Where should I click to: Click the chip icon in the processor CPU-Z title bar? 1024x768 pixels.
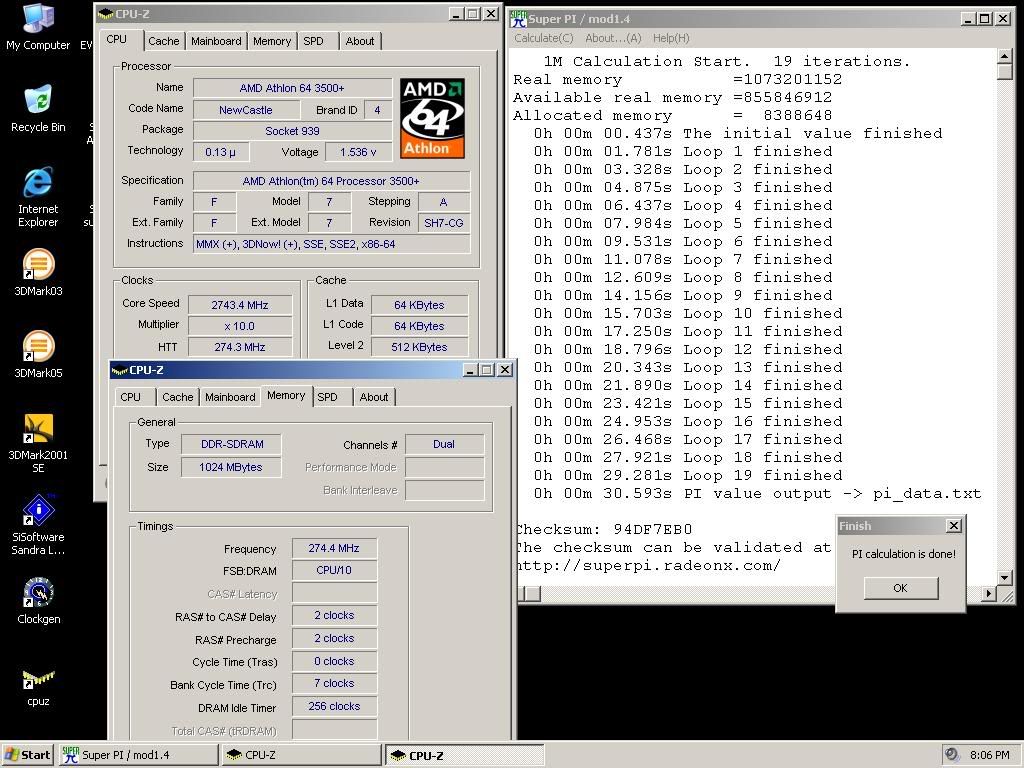(105, 14)
